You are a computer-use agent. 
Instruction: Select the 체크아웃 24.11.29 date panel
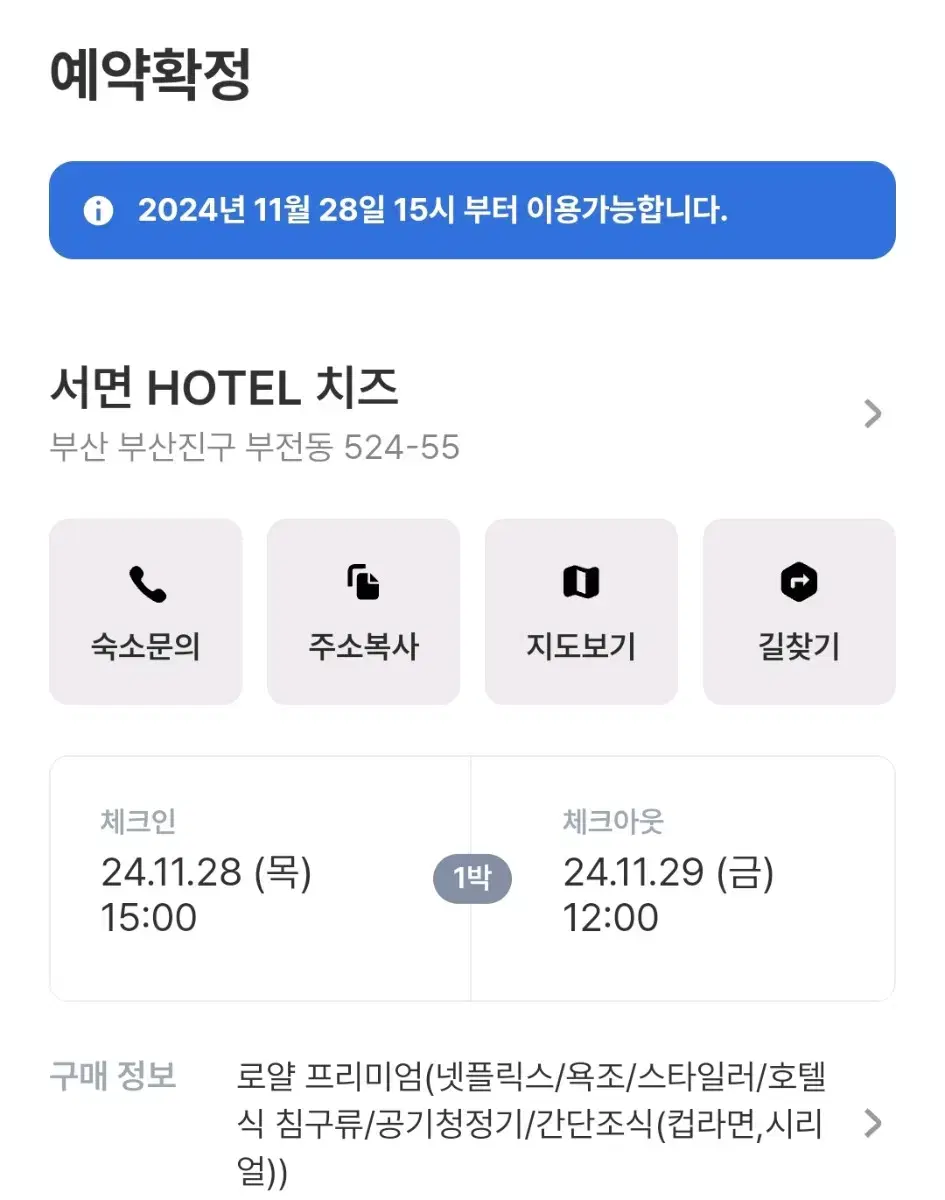click(x=683, y=878)
